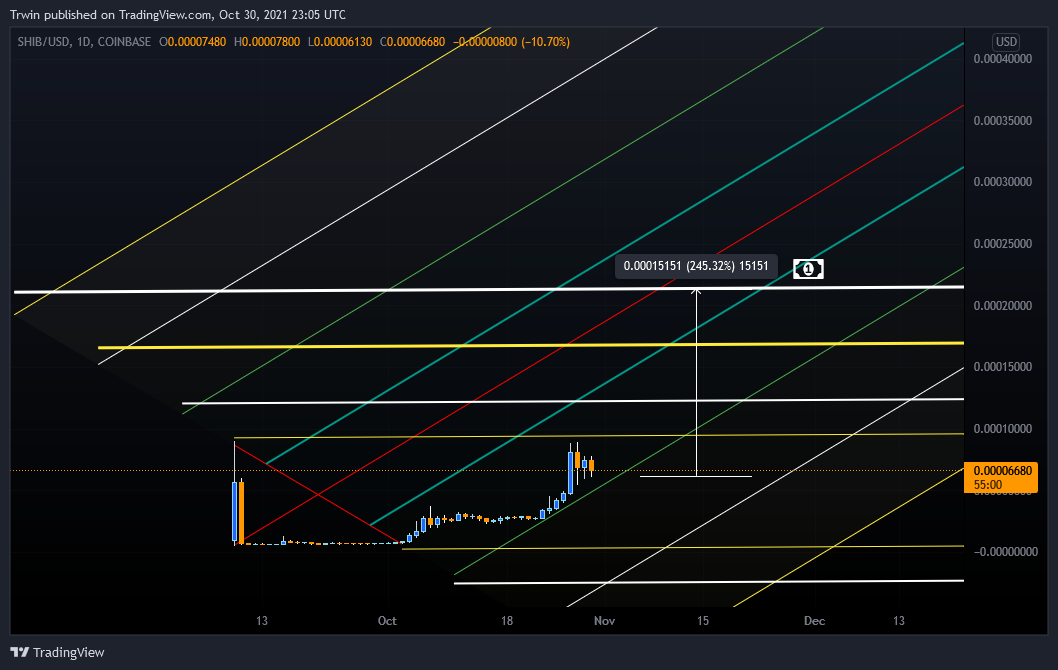Screen dimensions: 1058x670
Task: Click the high value H0.00007800
Action: coord(267,42)
